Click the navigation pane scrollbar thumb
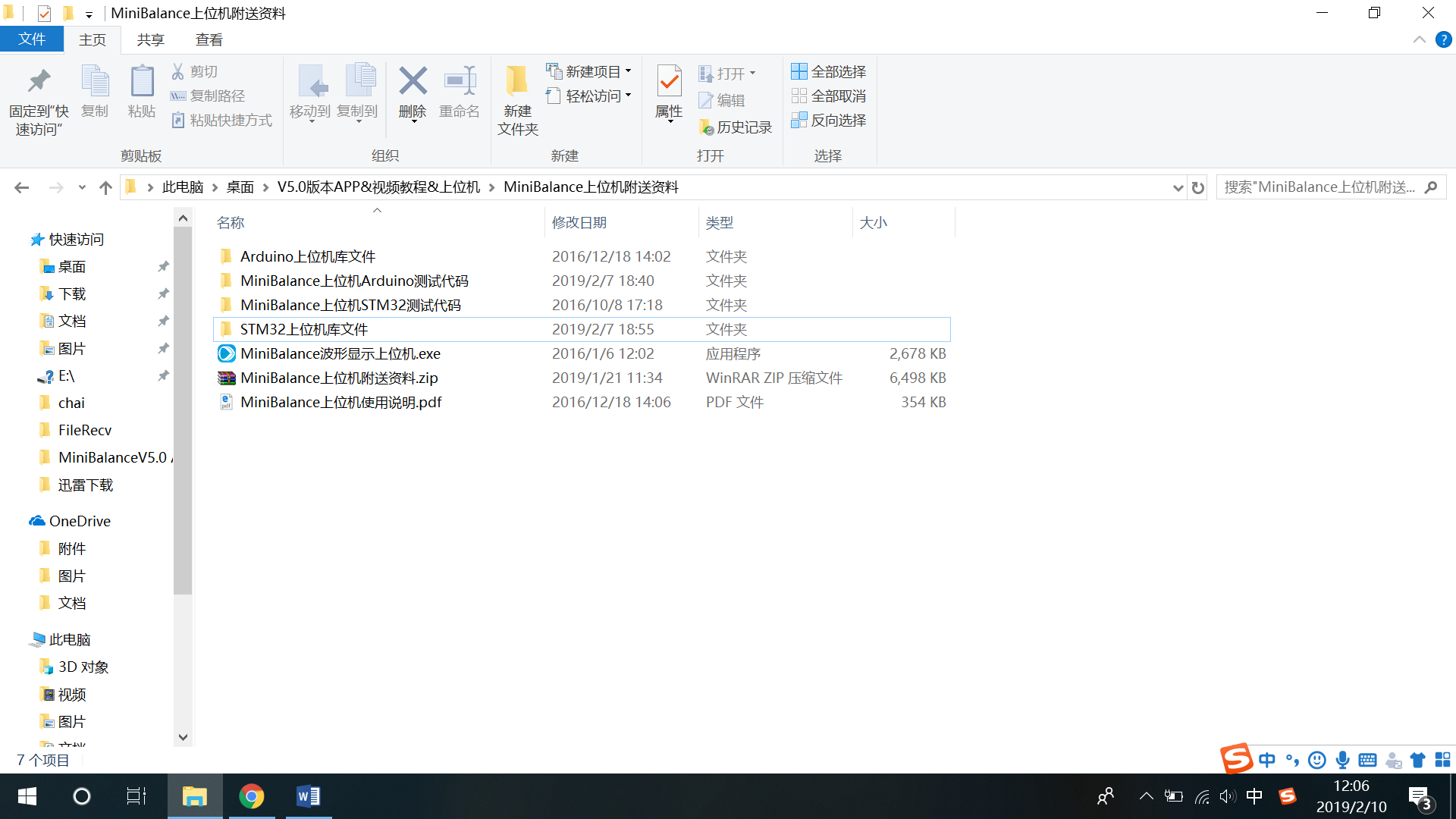This screenshot has width=1456, height=819. point(183,410)
